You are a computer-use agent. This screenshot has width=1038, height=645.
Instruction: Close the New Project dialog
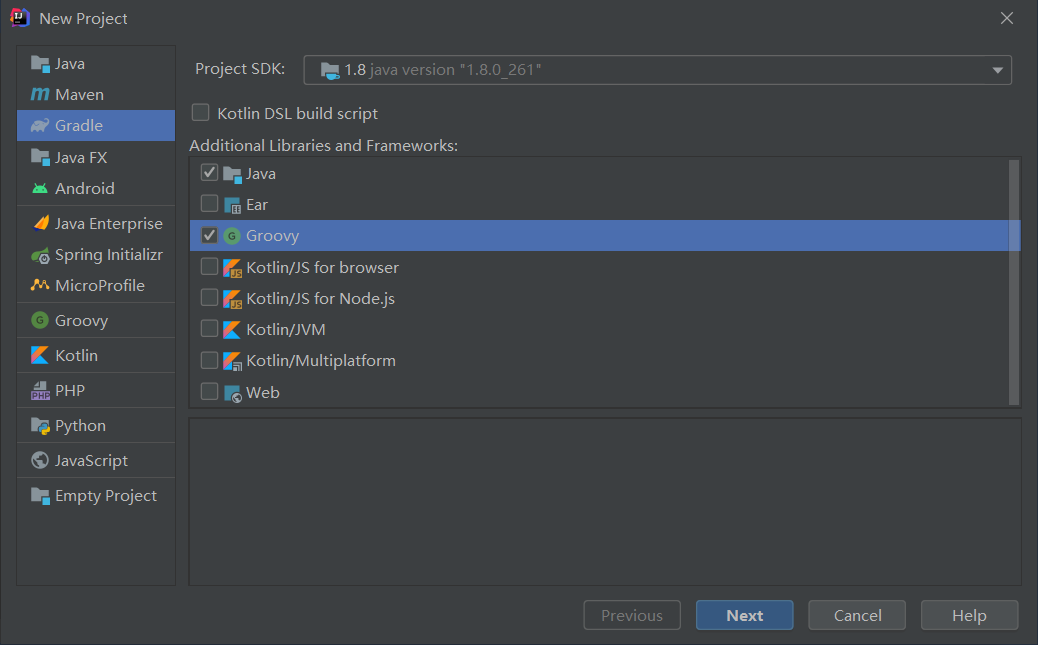(1007, 19)
